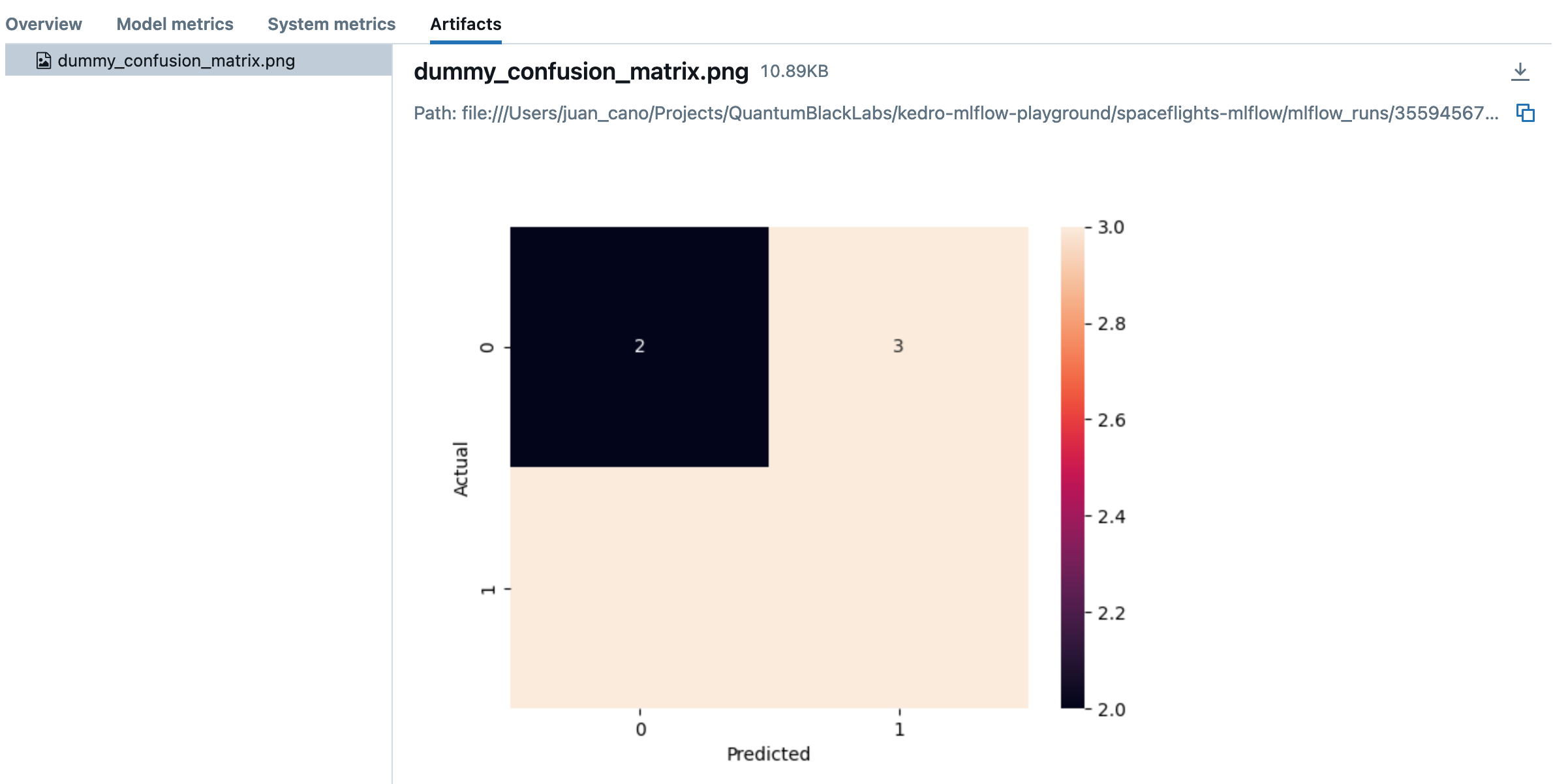Click the dummy_confusion_matrix.png preview heading

coord(581,71)
